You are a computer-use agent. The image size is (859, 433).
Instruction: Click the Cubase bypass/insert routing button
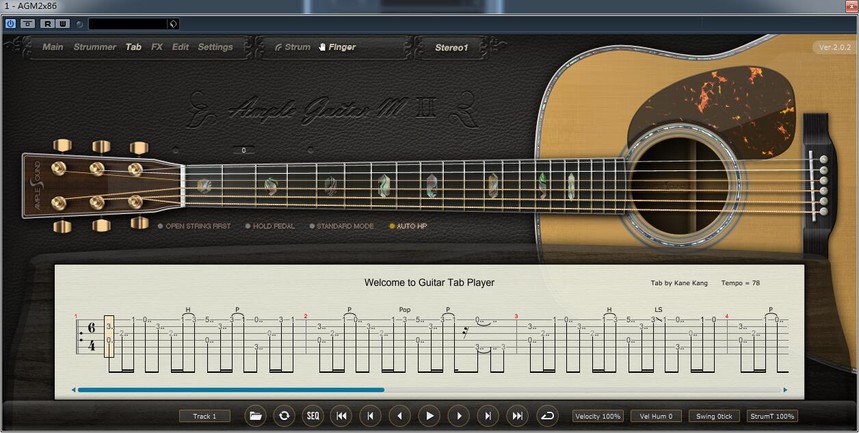27,24
